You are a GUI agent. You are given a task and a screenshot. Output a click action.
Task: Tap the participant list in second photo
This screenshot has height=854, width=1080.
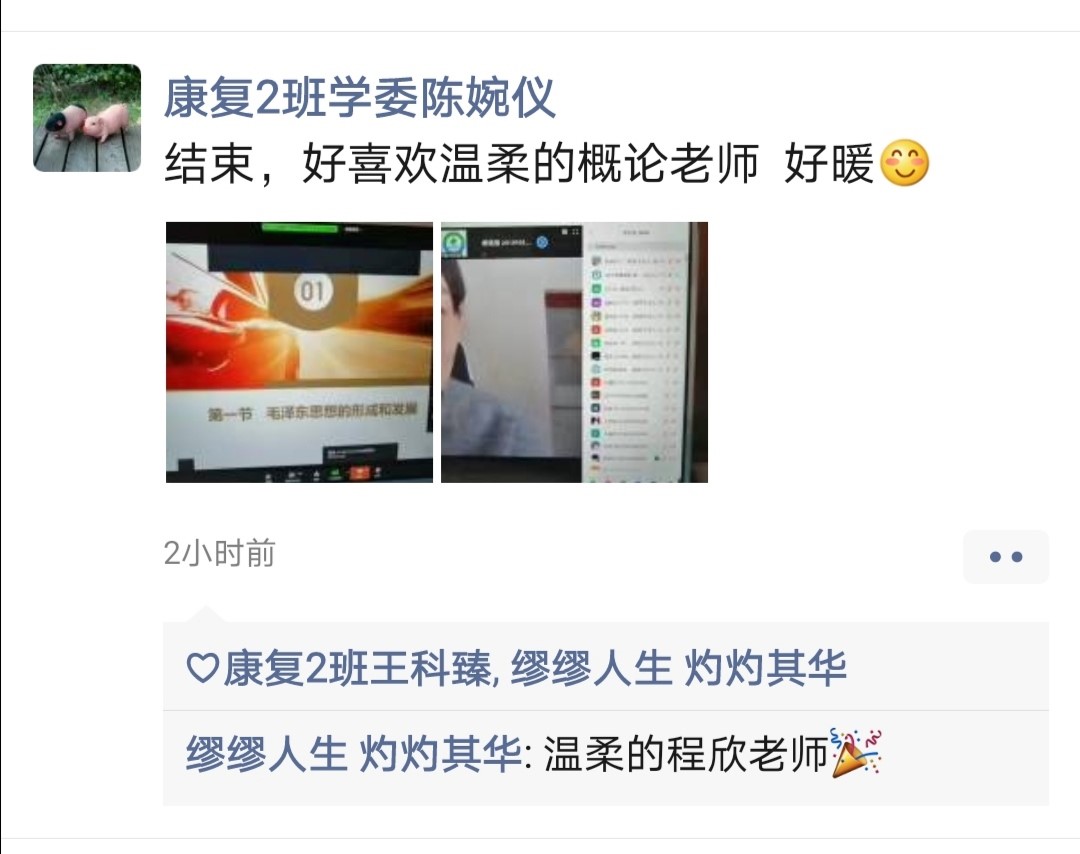(x=636, y=355)
